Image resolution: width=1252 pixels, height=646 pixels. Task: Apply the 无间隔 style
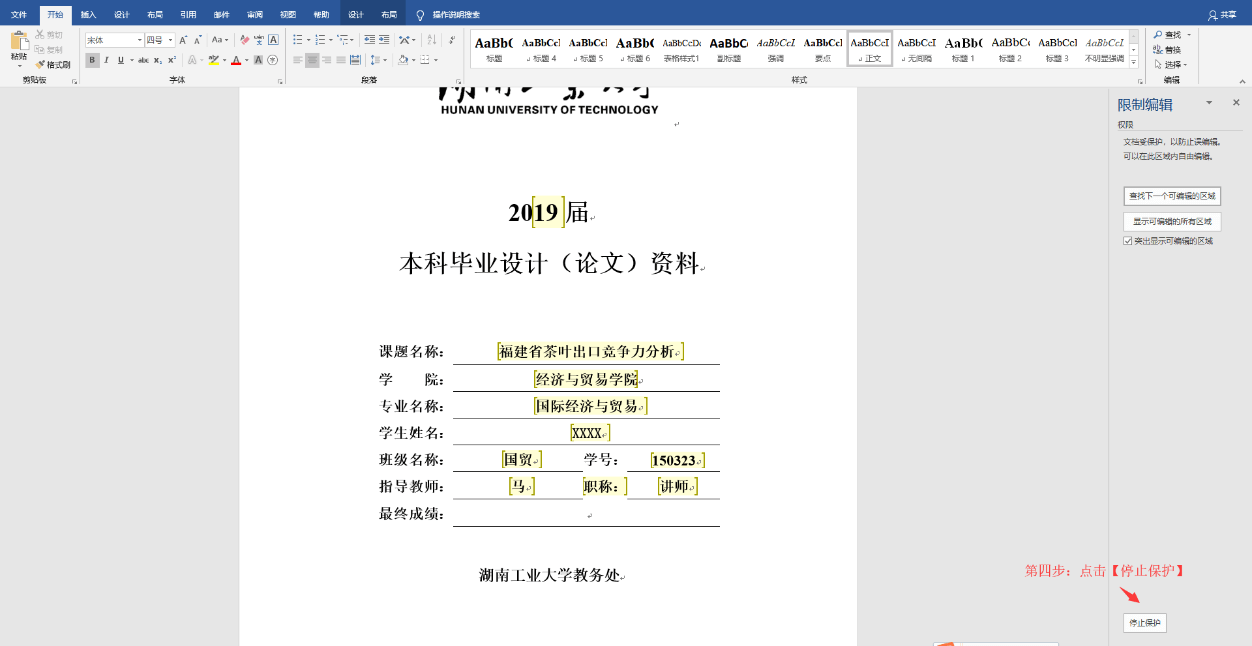(x=916, y=48)
